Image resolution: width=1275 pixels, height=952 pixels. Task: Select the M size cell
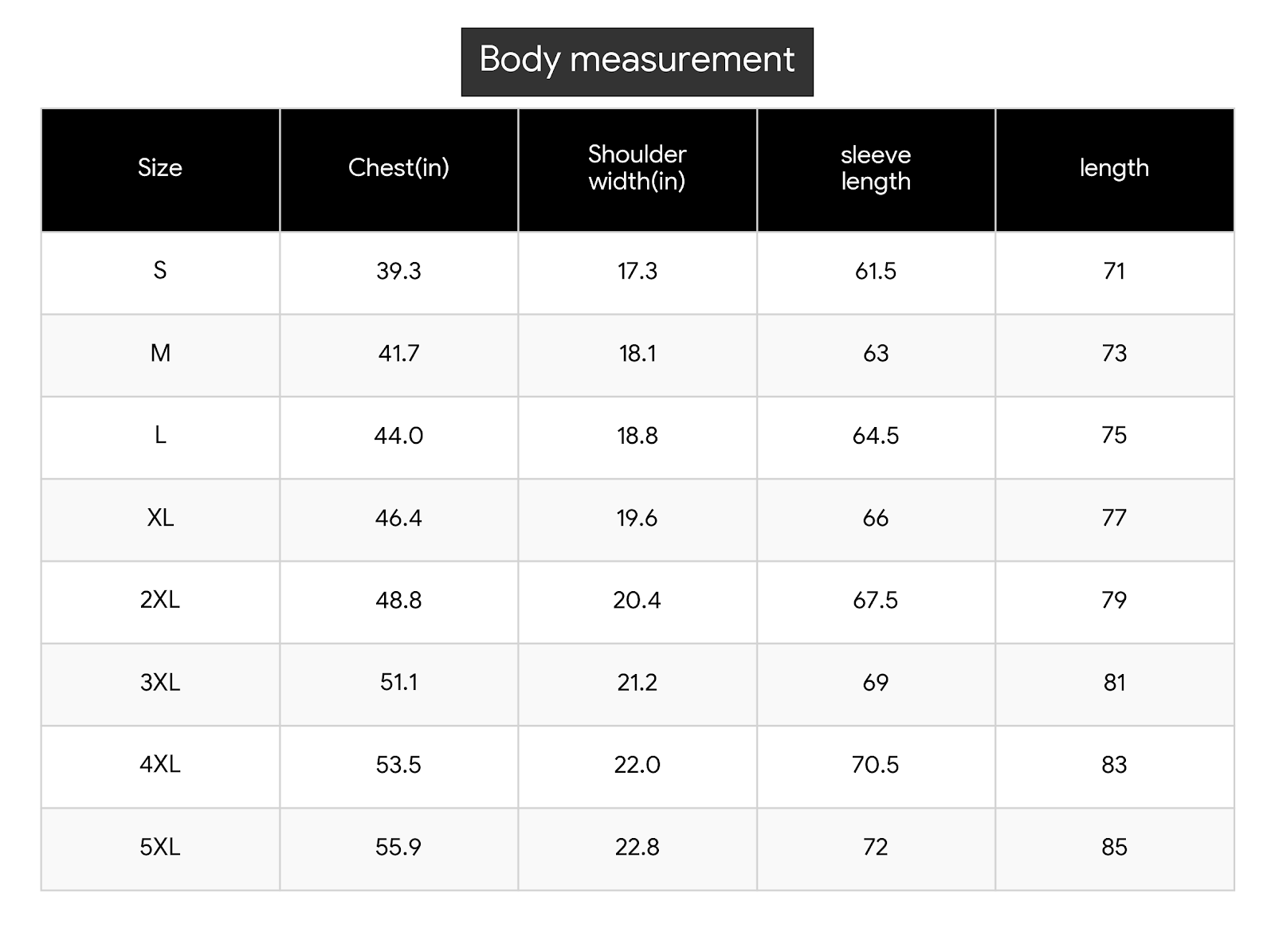160,353
